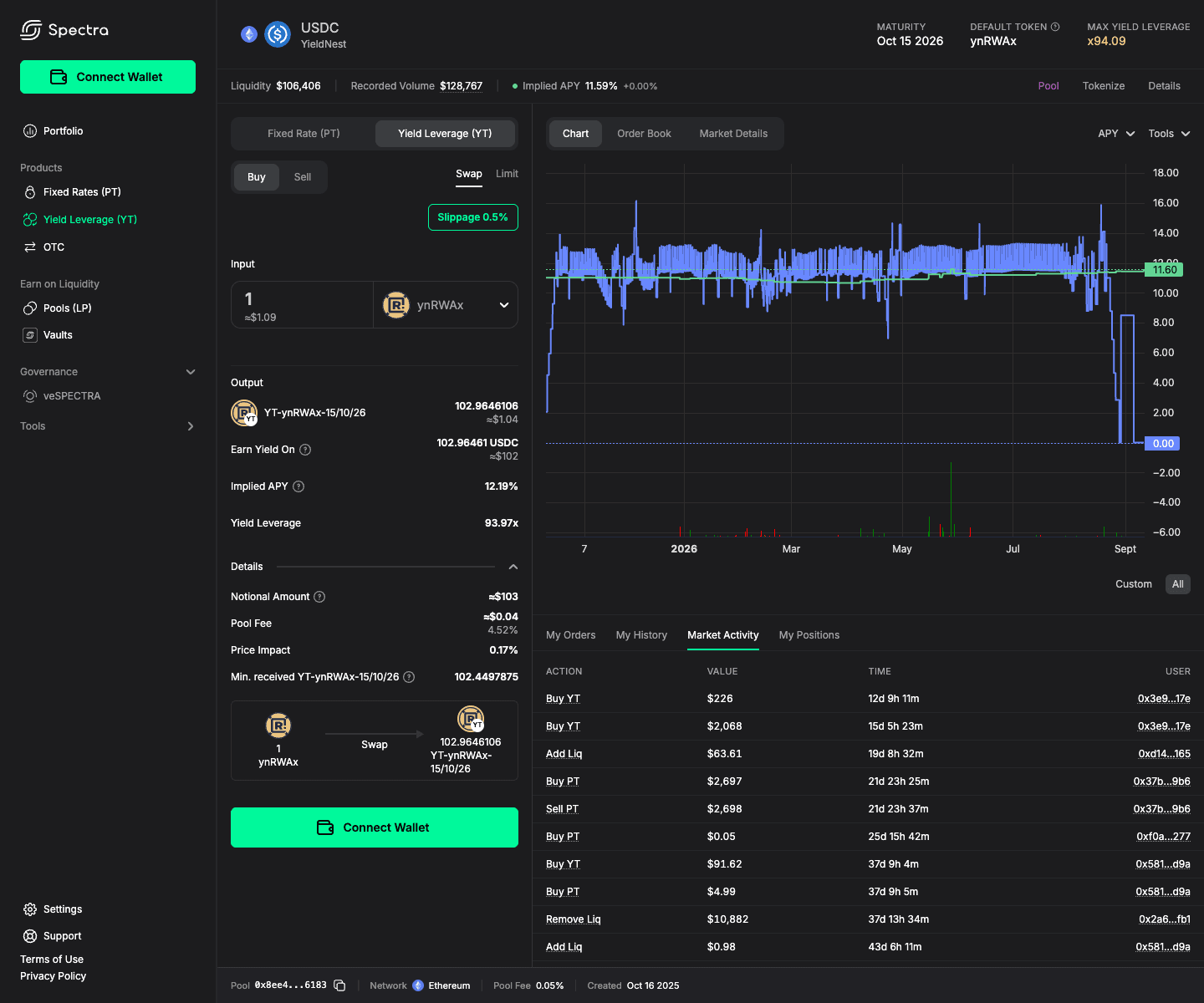1204x1003 pixels.
Task: Click the YT-ynRWAx output token icon
Action: (x=244, y=413)
